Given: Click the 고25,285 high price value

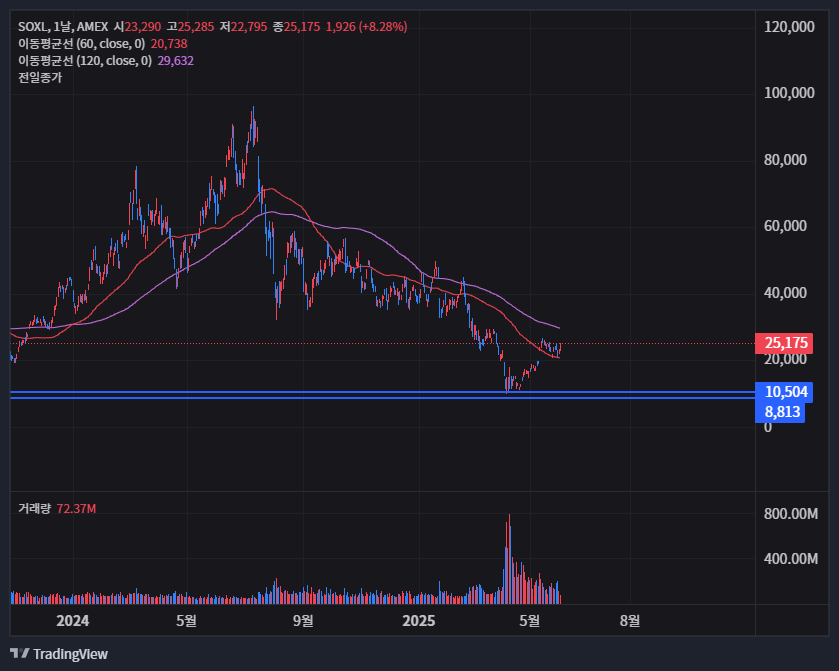Looking at the screenshot, I should tap(190, 27).
